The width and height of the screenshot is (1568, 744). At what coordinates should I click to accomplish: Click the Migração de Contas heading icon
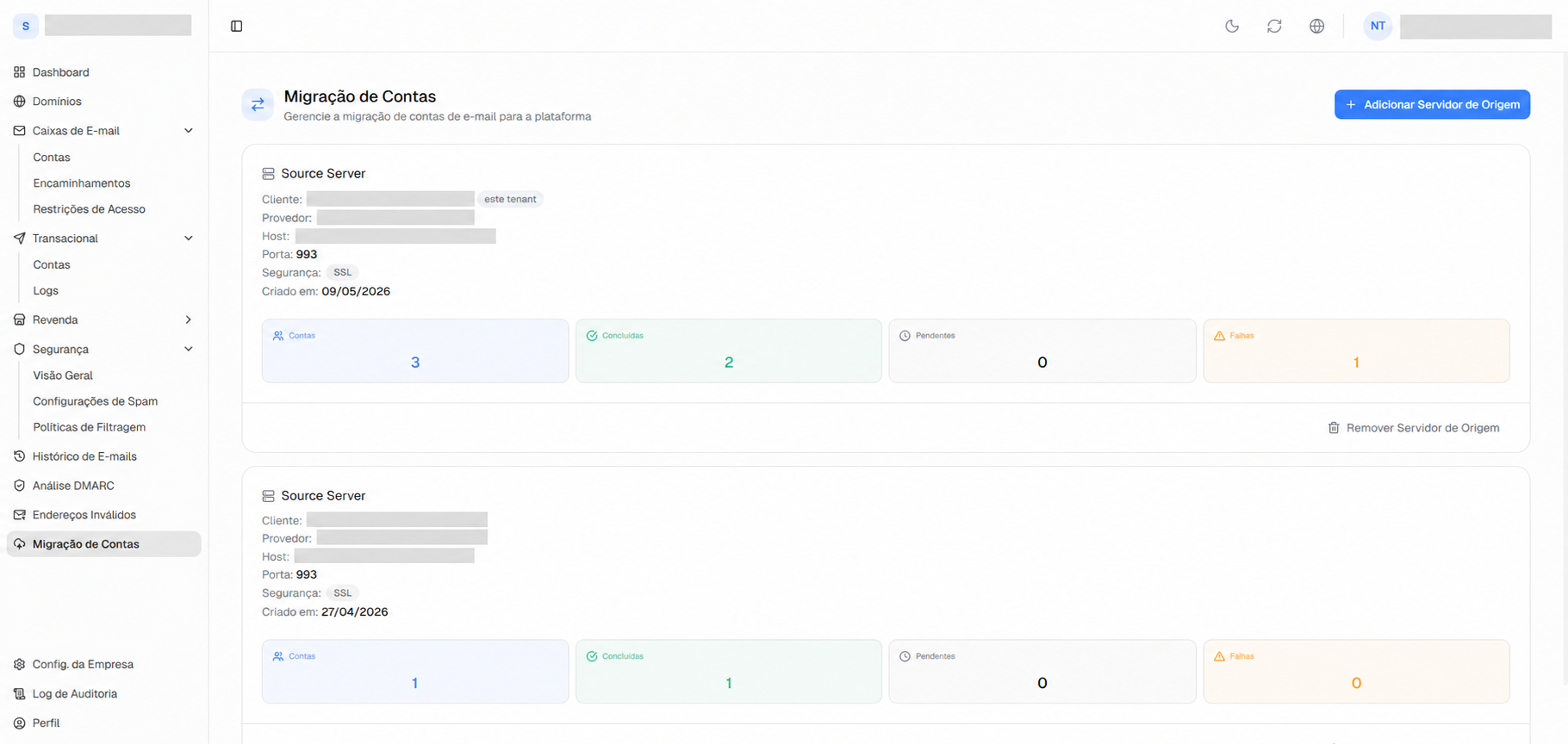point(258,104)
